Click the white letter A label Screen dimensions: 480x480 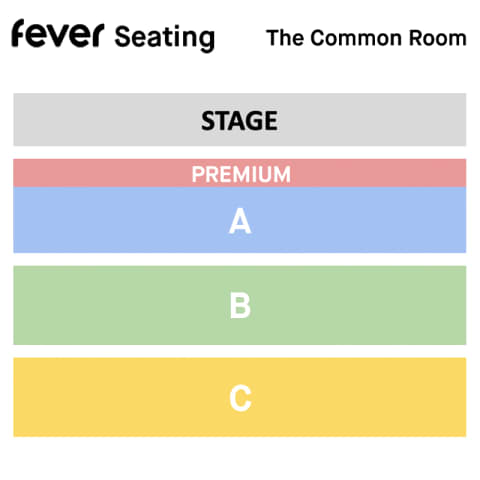240,221
